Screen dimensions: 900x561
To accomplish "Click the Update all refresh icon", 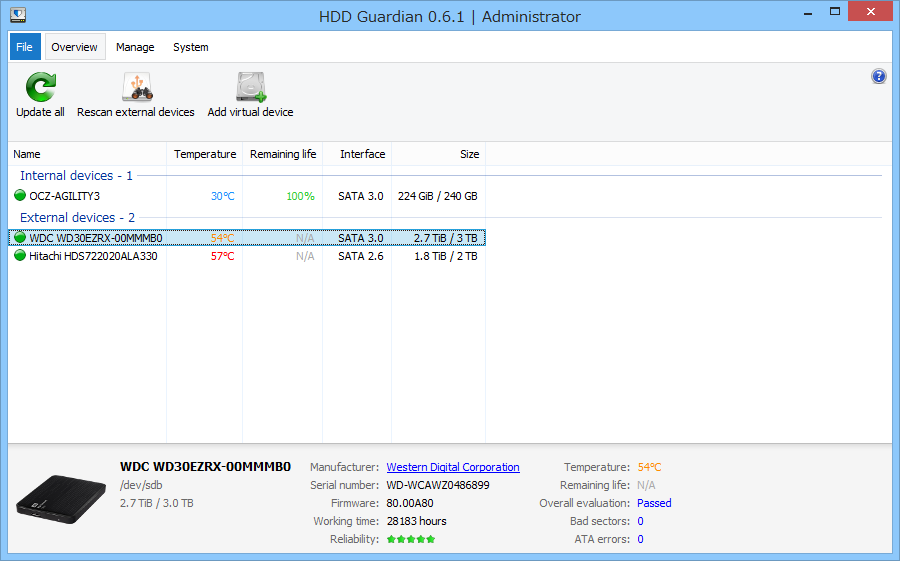I will (41, 87).
